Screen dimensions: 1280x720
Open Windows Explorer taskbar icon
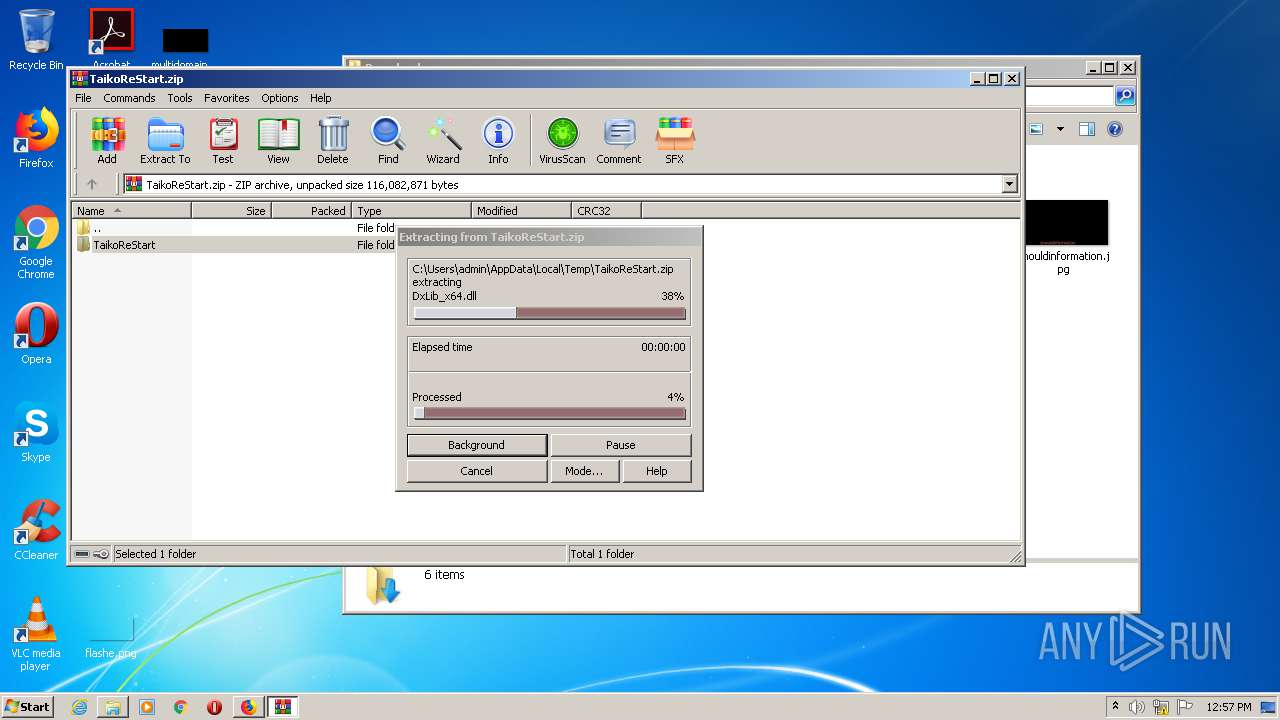[113, 707]
